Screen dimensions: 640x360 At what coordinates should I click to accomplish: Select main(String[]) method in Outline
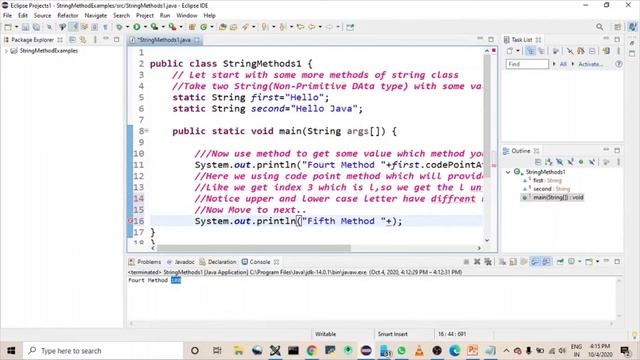[x=553, y=198]
